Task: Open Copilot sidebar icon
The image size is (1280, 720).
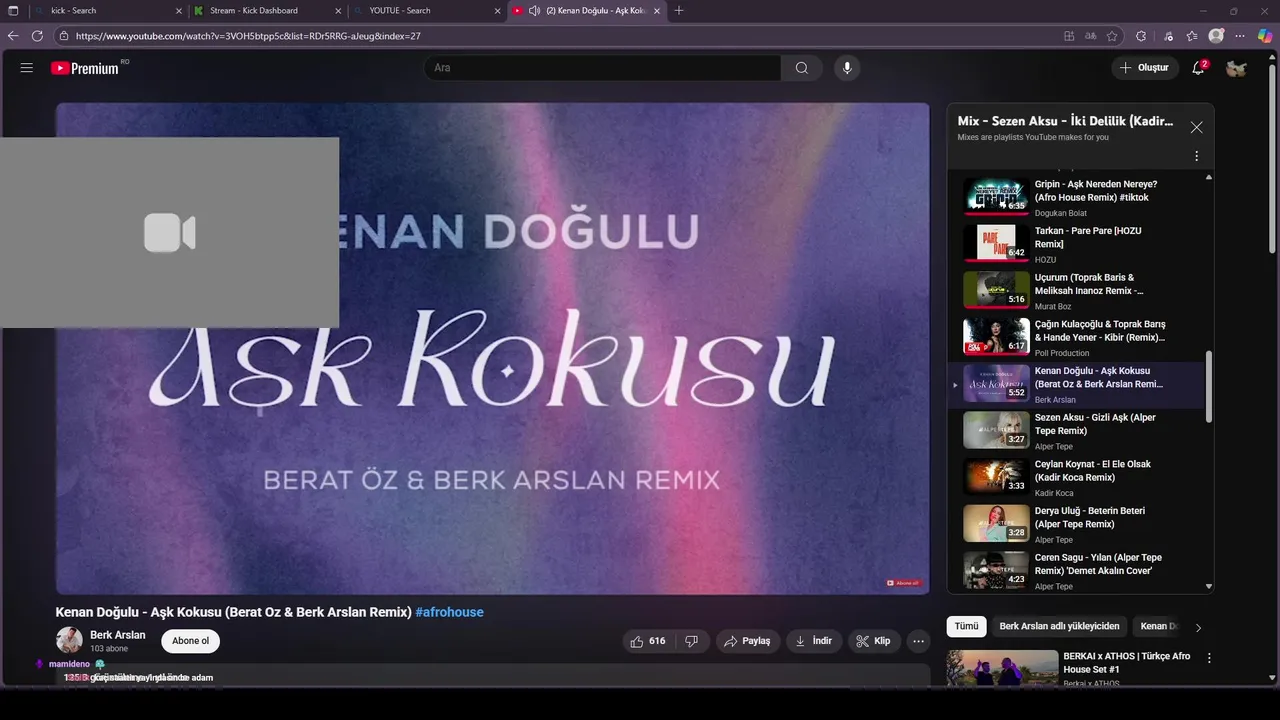Action: point(1265,36)
